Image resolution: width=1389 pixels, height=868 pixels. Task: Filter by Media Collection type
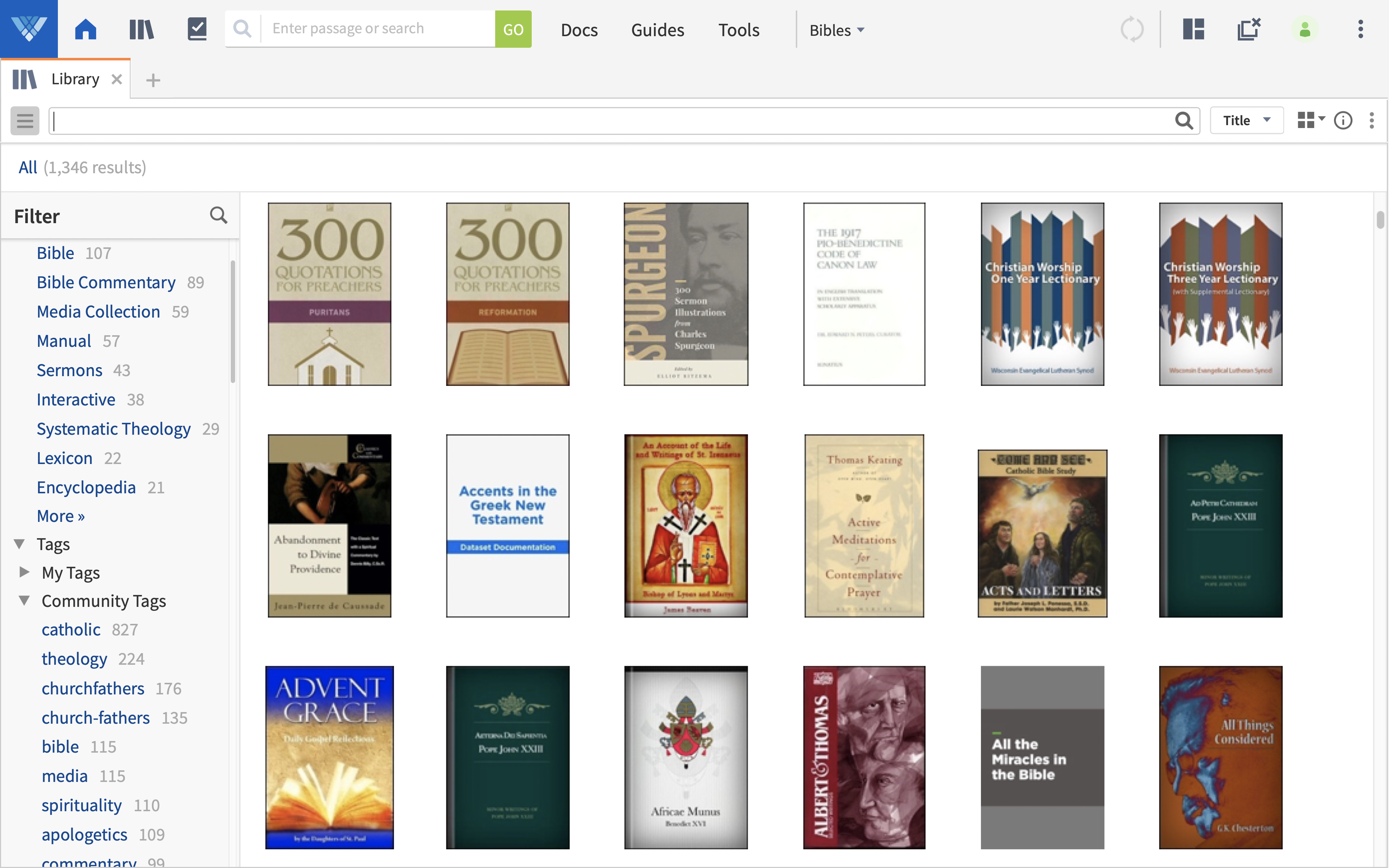pos(98,311)
